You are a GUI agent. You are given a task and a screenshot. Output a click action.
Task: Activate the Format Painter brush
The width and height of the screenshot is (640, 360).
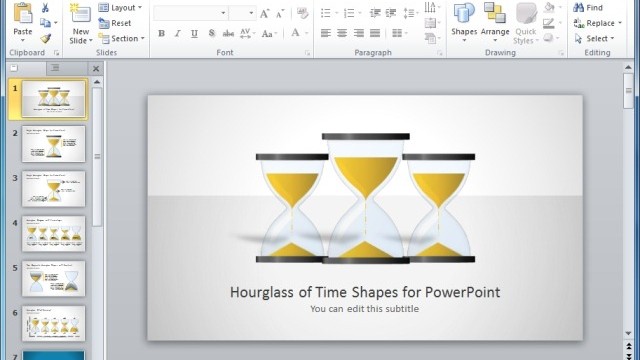pos(45,38)
